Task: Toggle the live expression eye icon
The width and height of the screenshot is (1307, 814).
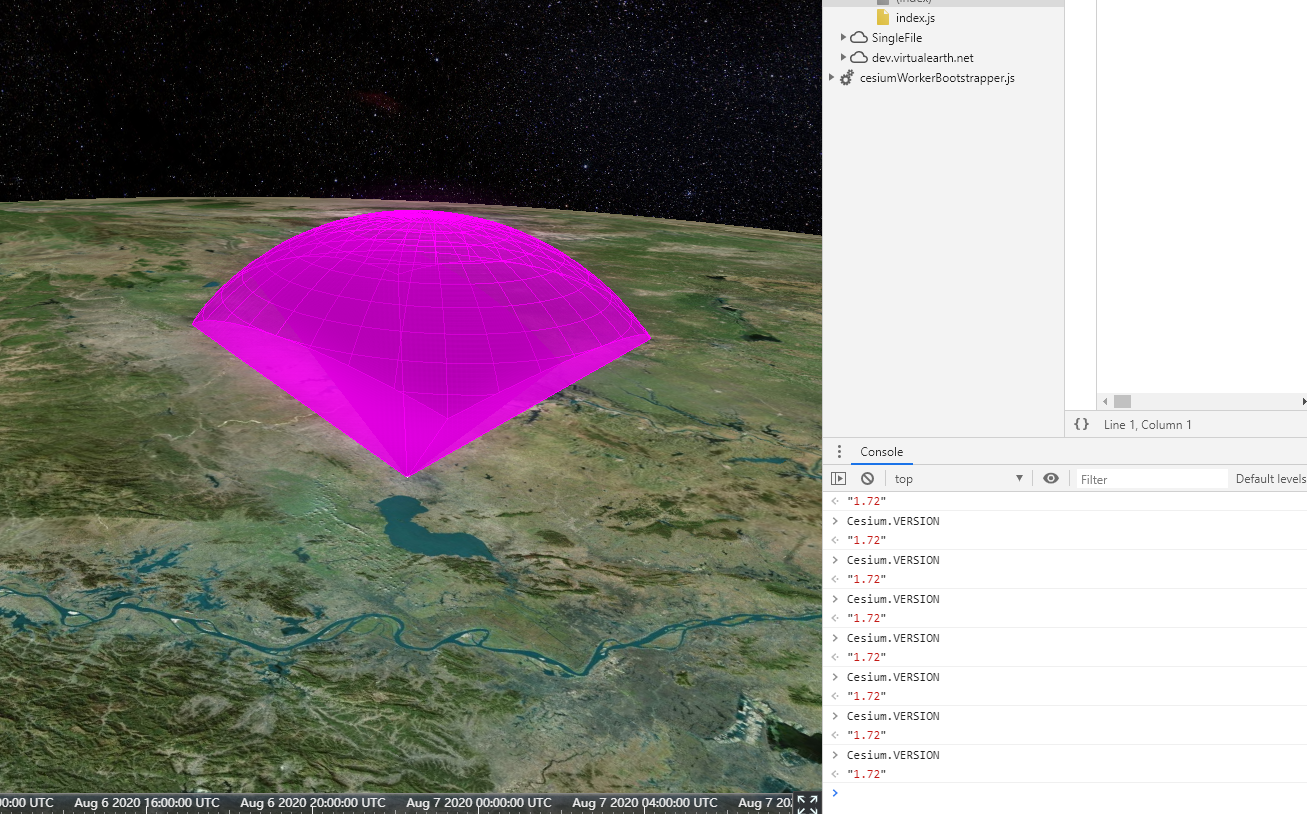Action: [1050, 479]
